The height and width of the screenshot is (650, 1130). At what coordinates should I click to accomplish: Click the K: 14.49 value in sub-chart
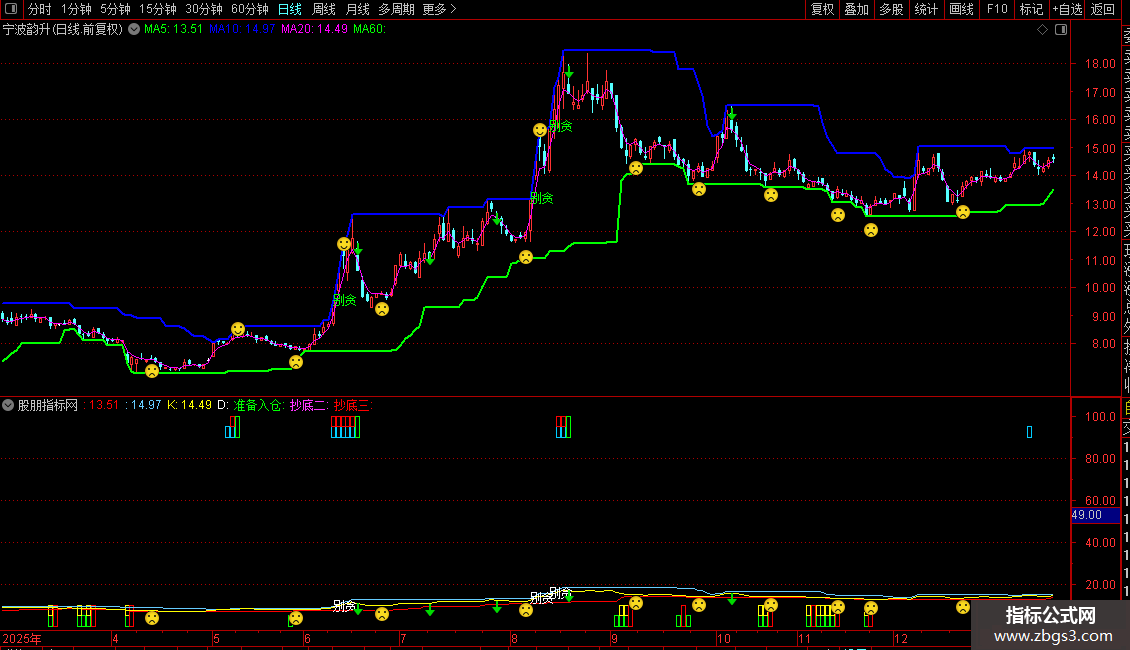pos(190,405)
